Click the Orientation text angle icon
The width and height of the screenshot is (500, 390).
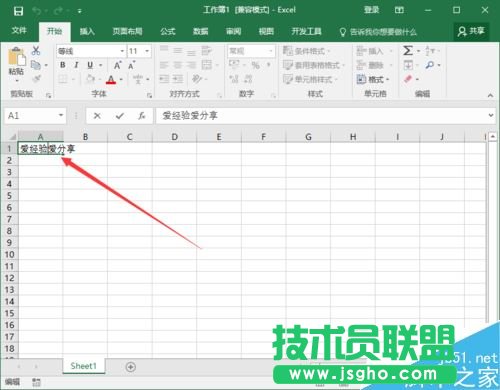(x=197, y=79)
